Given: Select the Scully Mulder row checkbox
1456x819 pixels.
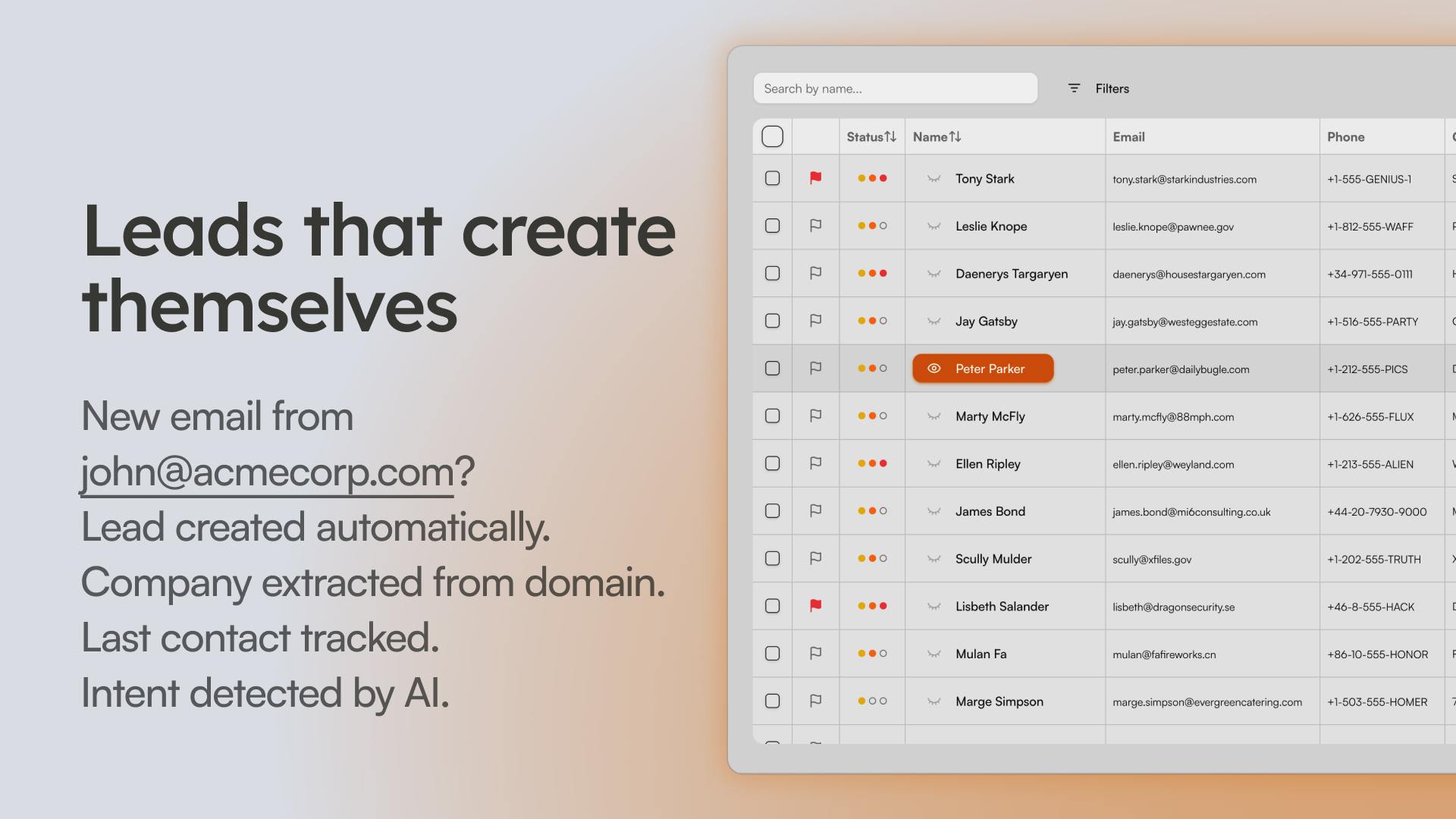Looking at the screenshot, I should tap(772, 558).
